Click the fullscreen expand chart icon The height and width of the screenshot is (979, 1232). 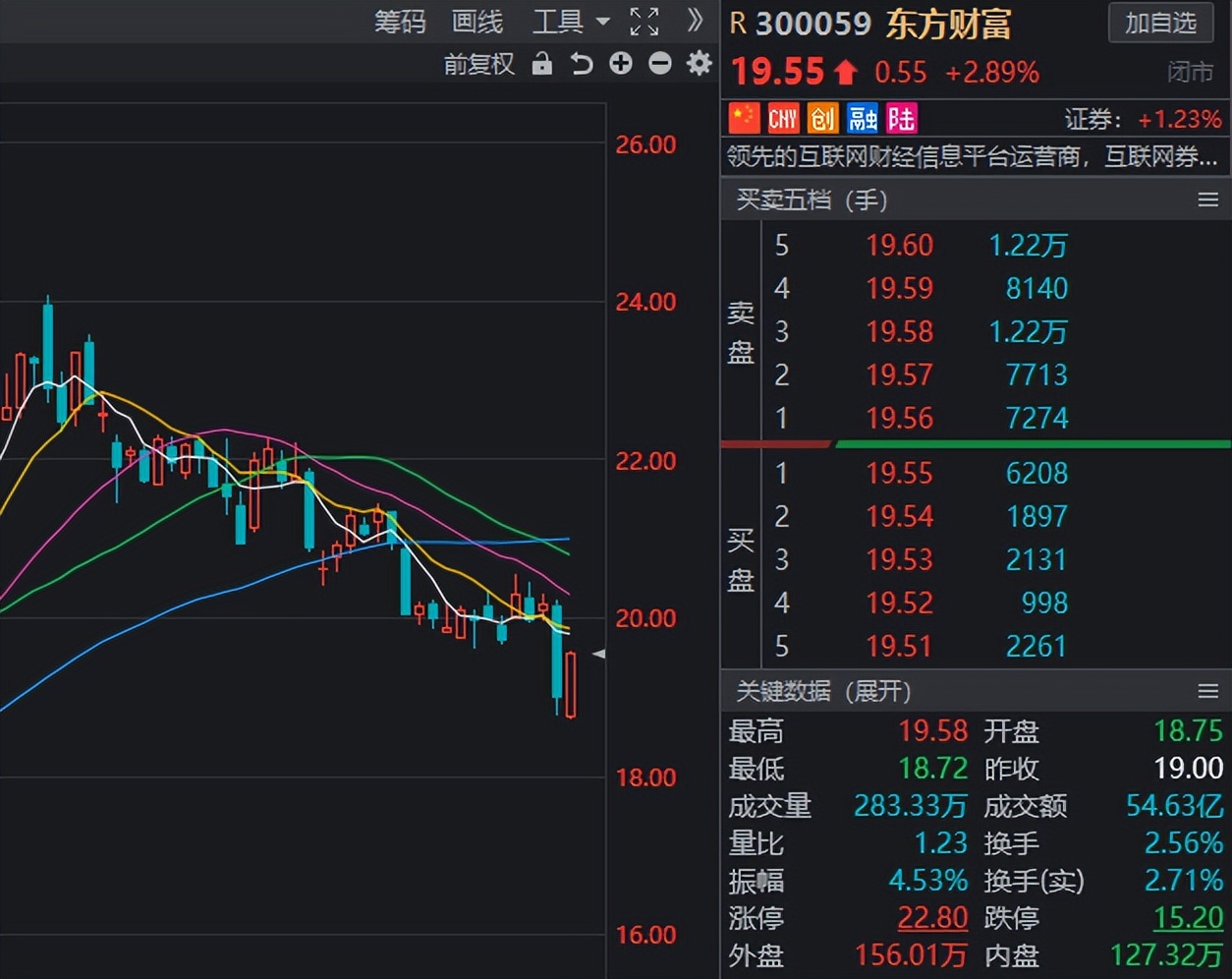pyautogui.click(x=644, y=22)
